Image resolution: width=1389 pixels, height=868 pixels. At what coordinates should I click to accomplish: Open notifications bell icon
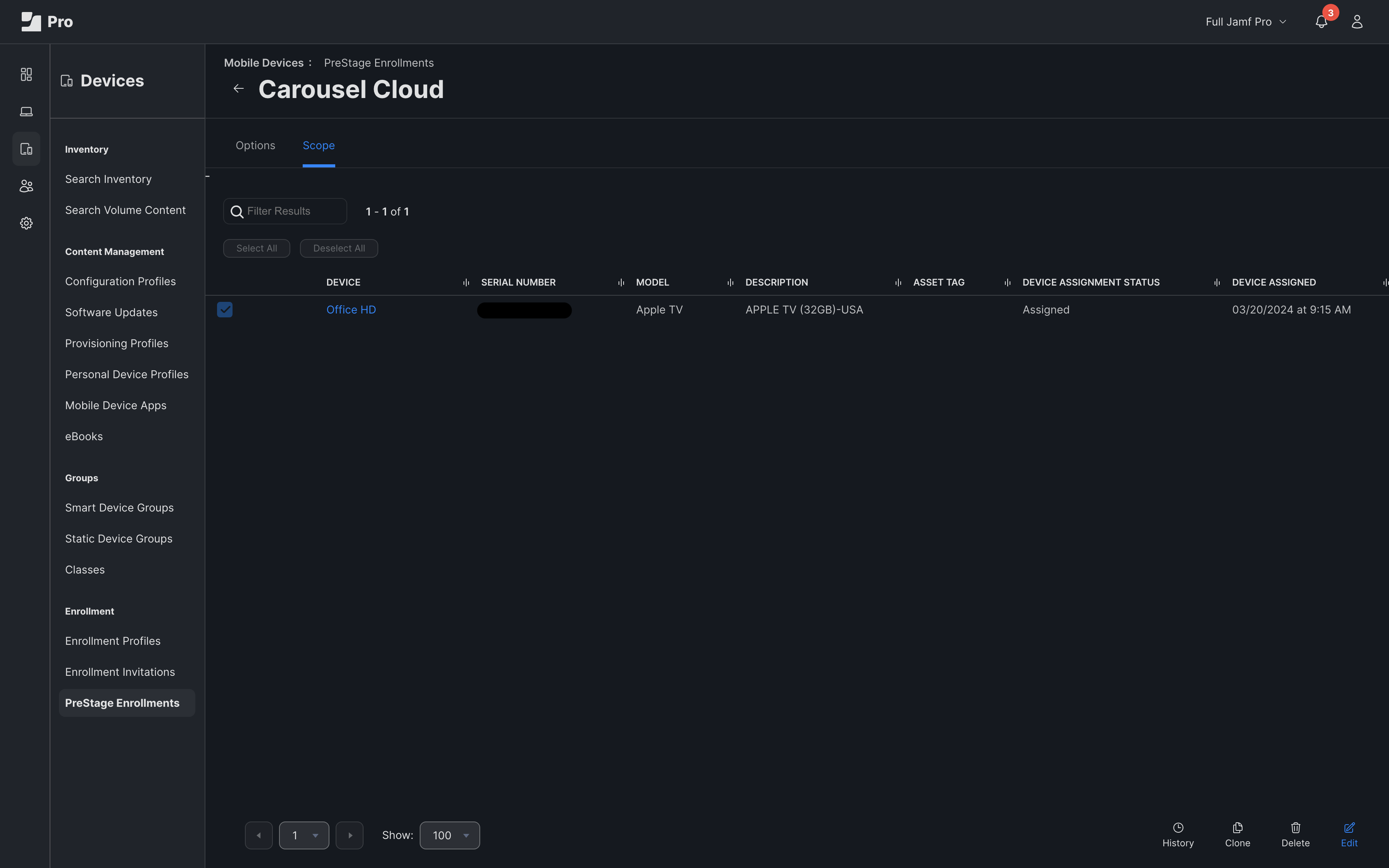tap(1321, 22)
